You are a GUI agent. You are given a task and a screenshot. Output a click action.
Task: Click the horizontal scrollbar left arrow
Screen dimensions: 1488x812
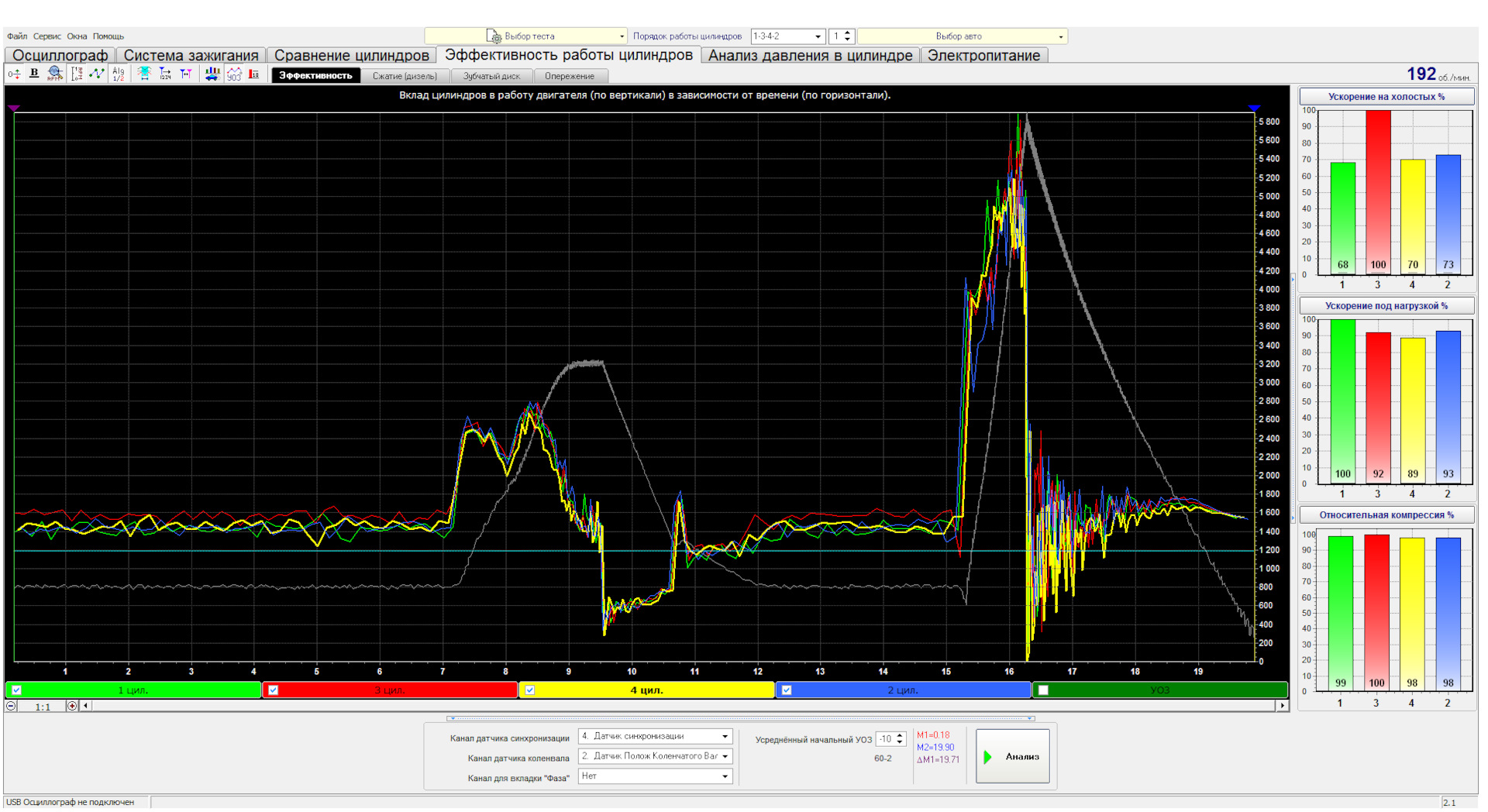pyautogui.click(x=85, y=706)
